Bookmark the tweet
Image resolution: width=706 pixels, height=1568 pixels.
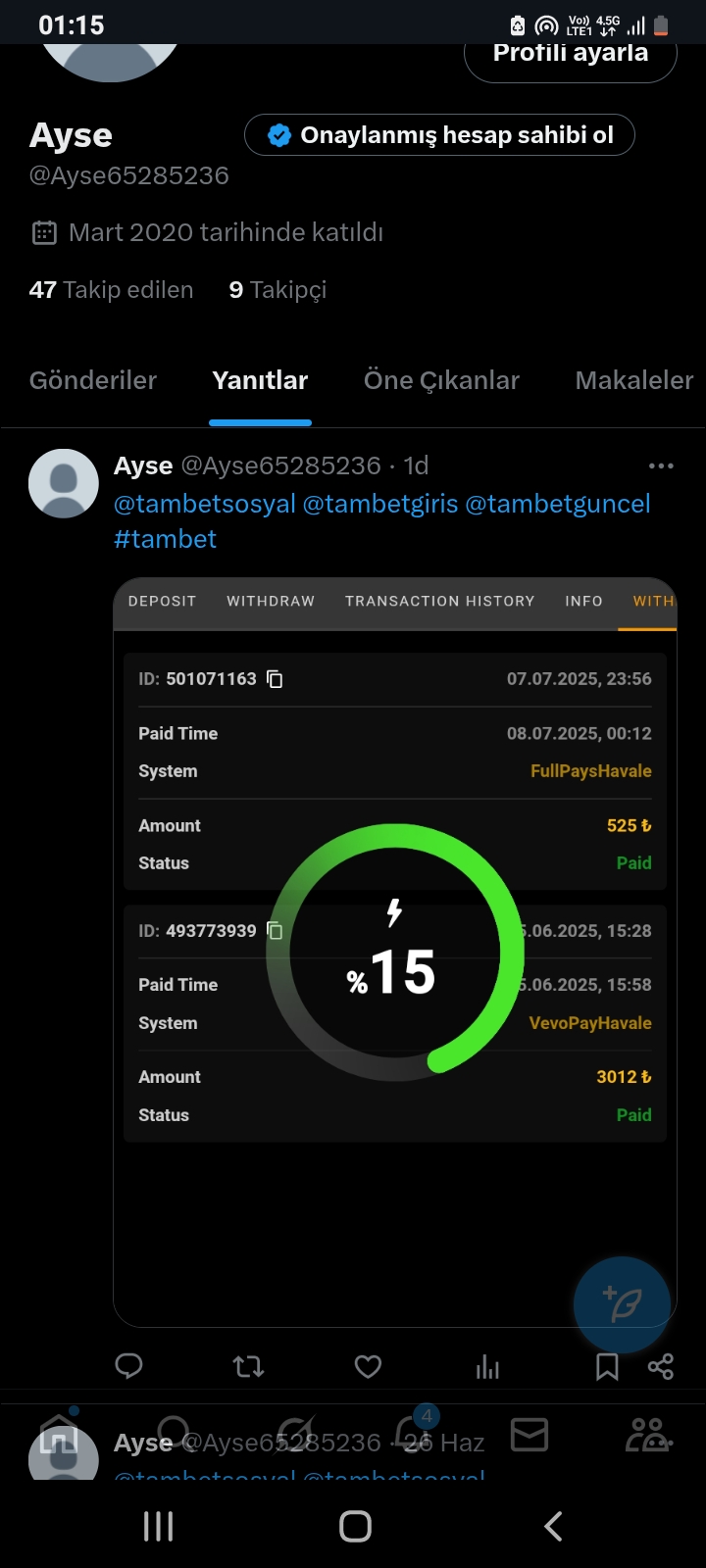point(607,1366)
